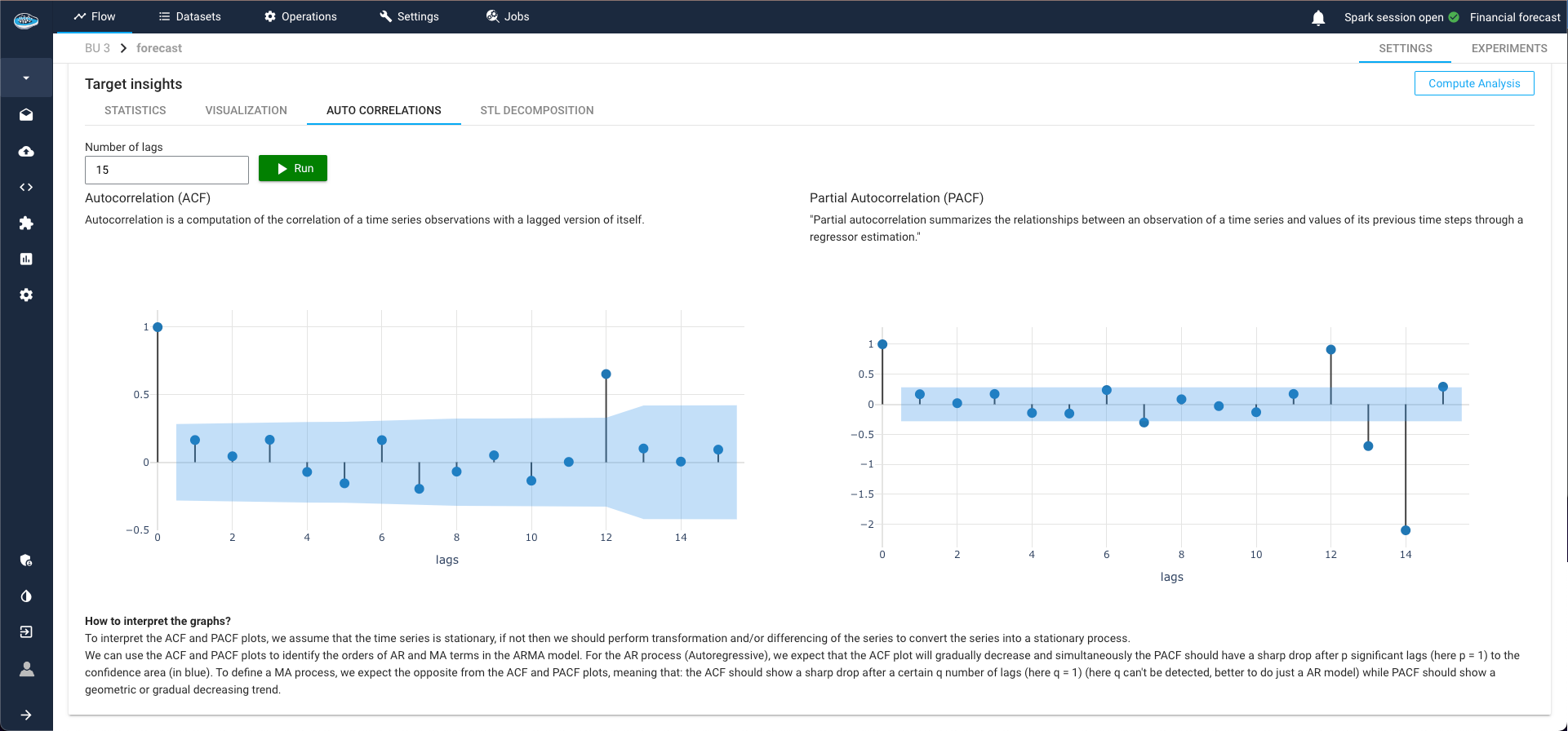The width and height of the screenshot is (1568, 731).
Task: Click the logout arrow icon in sidebar
Action: coord(26,632)
